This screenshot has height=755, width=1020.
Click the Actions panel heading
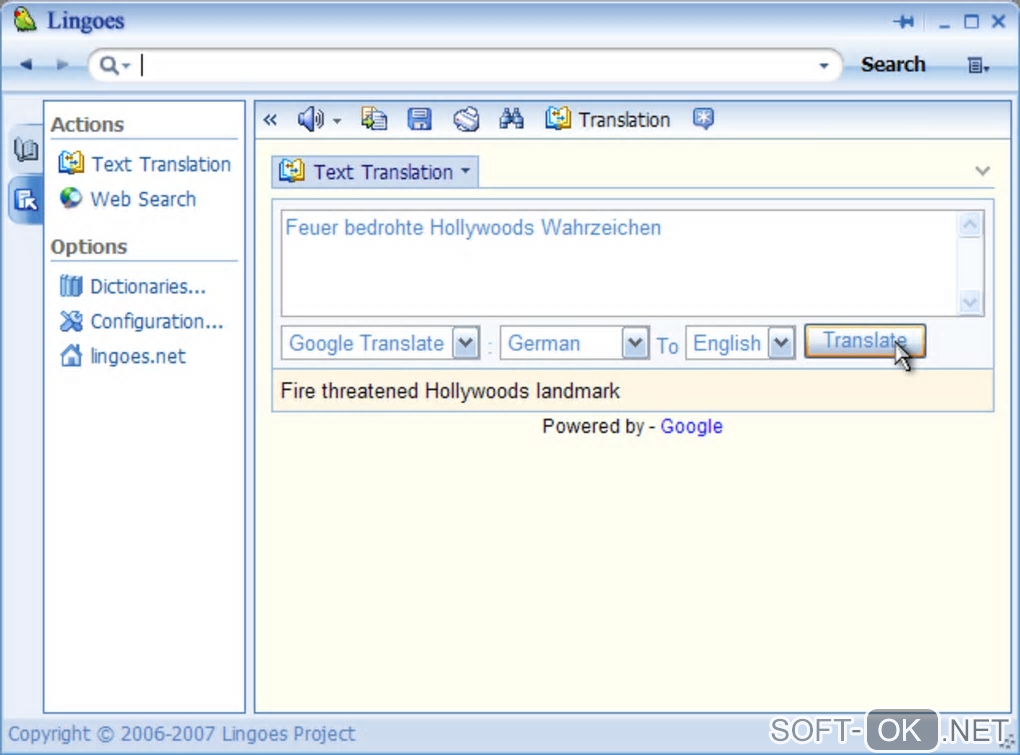tap(87, 124)
